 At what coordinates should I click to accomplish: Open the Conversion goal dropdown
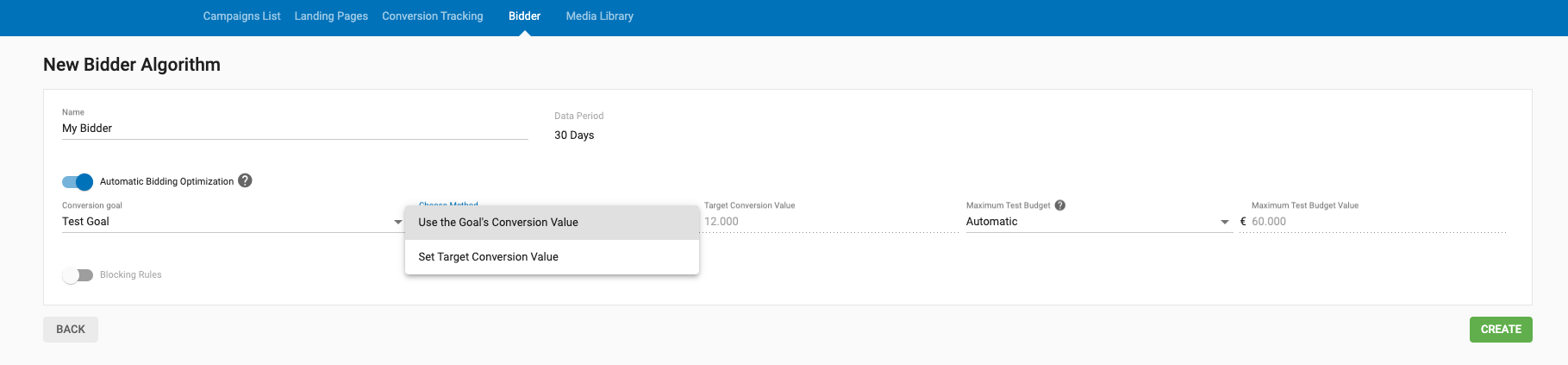(231, 222)
